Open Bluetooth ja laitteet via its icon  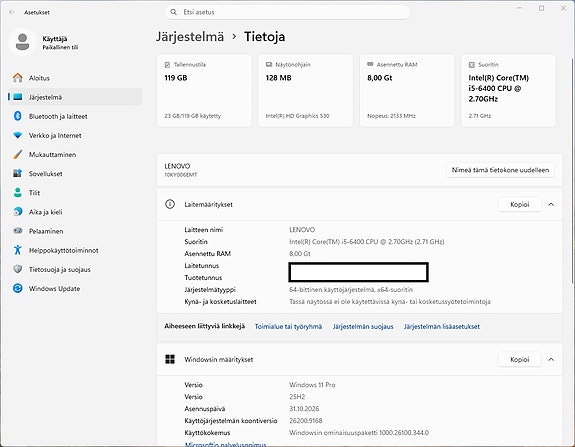pos(17,116)
